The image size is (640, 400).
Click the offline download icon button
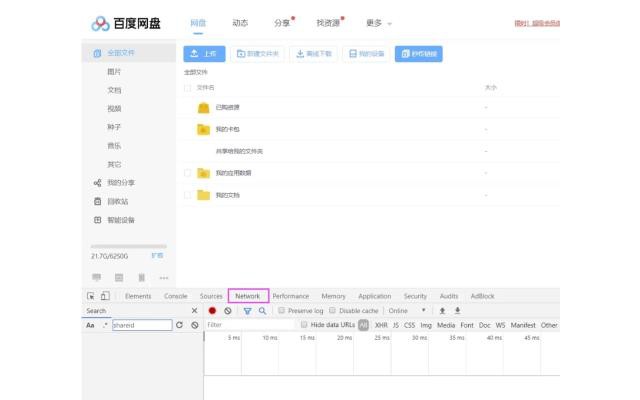click(313, 53)
